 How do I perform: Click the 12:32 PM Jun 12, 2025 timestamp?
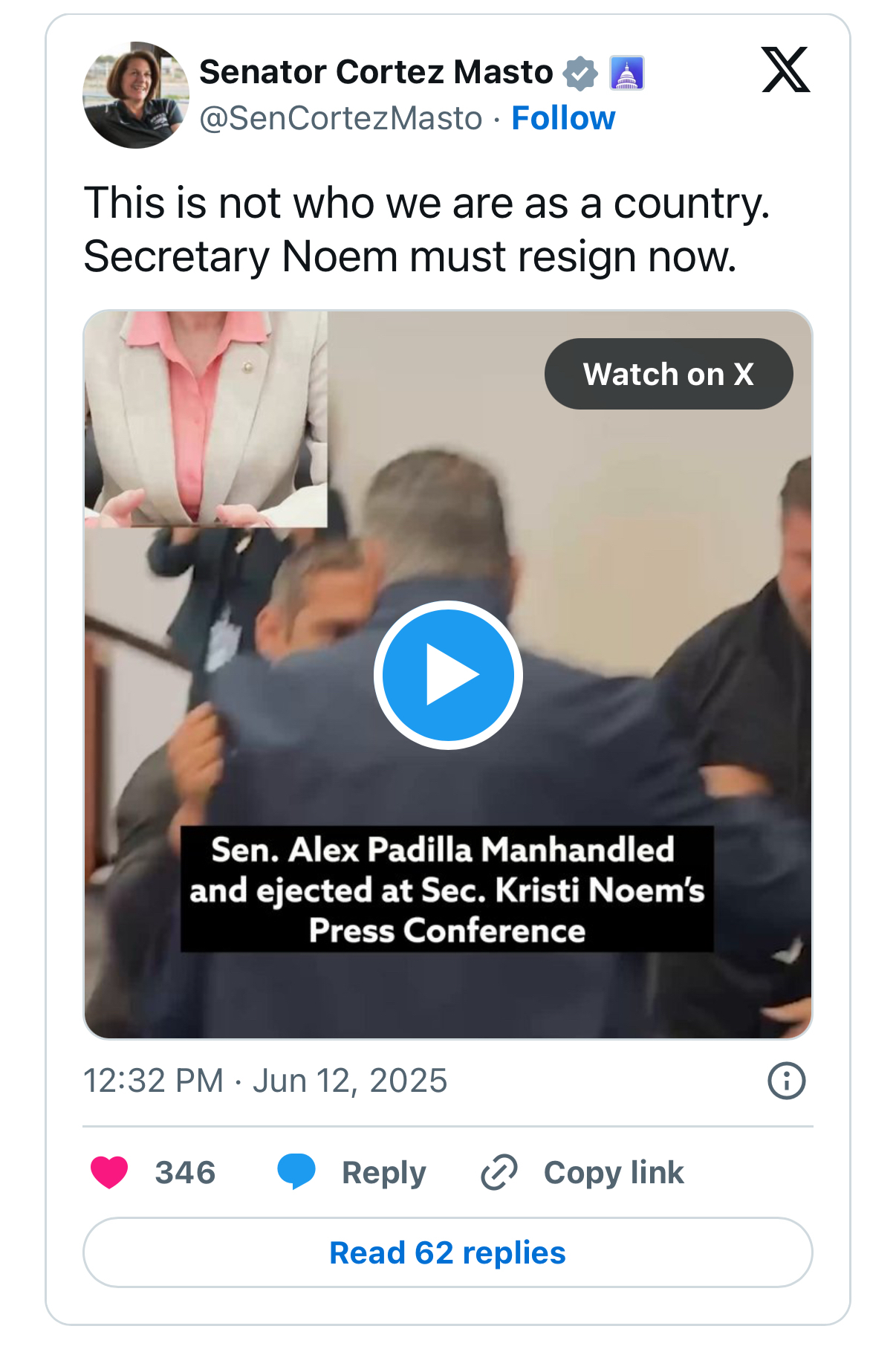pos(265,1081)
